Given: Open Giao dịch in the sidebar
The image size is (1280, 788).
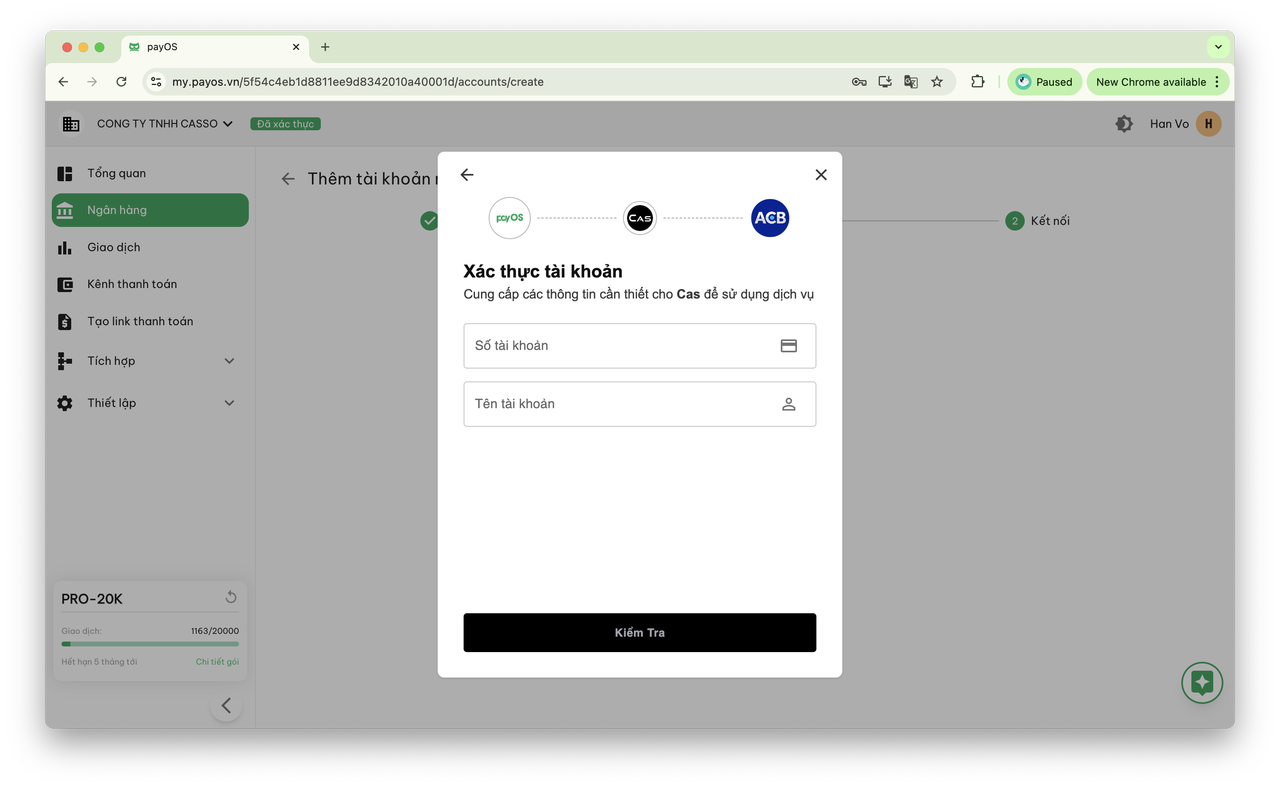Looking at the screenshot, I should [x=114, y=248].
